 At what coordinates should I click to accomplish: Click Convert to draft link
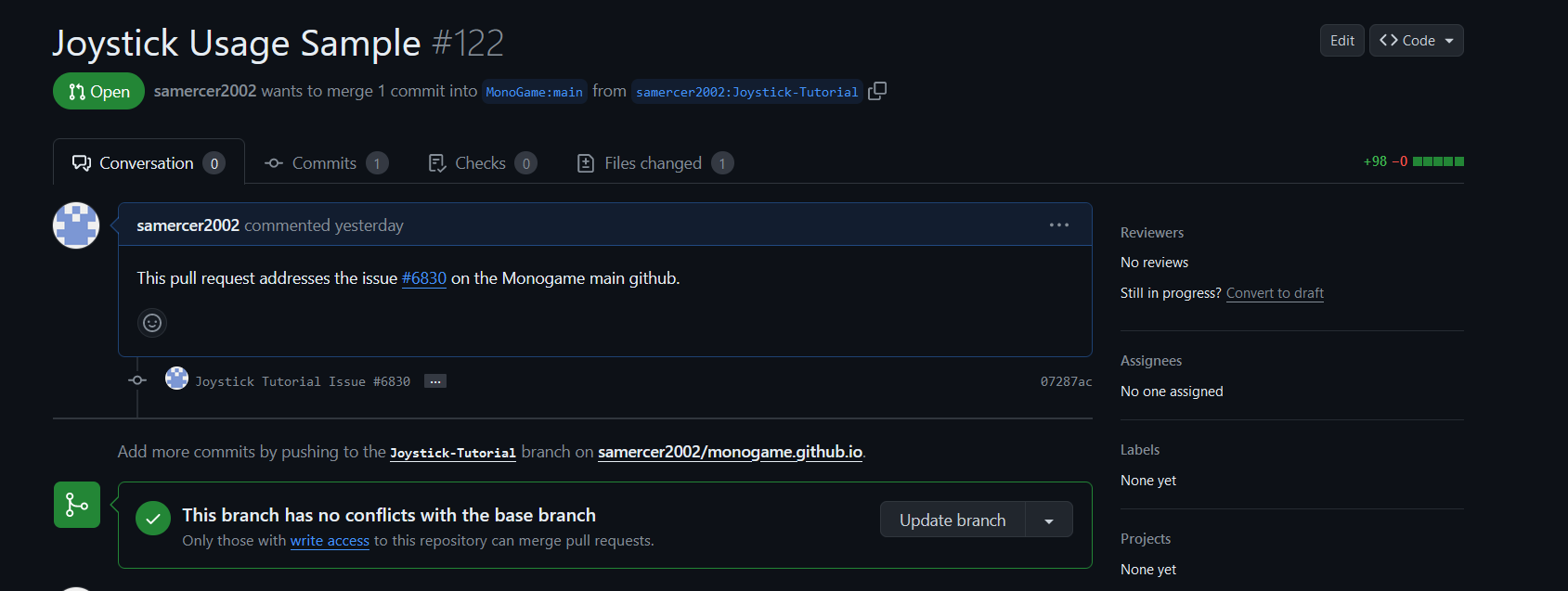click(1275, 293)
